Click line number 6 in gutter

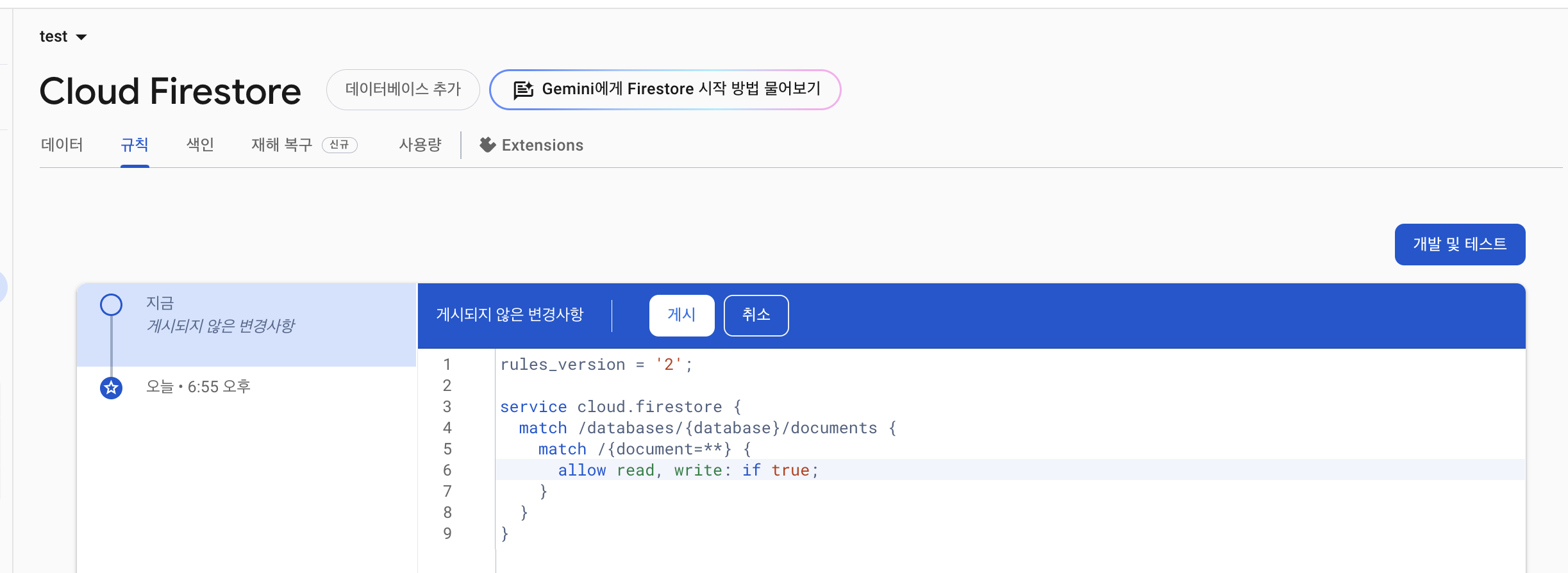[447, 470]
